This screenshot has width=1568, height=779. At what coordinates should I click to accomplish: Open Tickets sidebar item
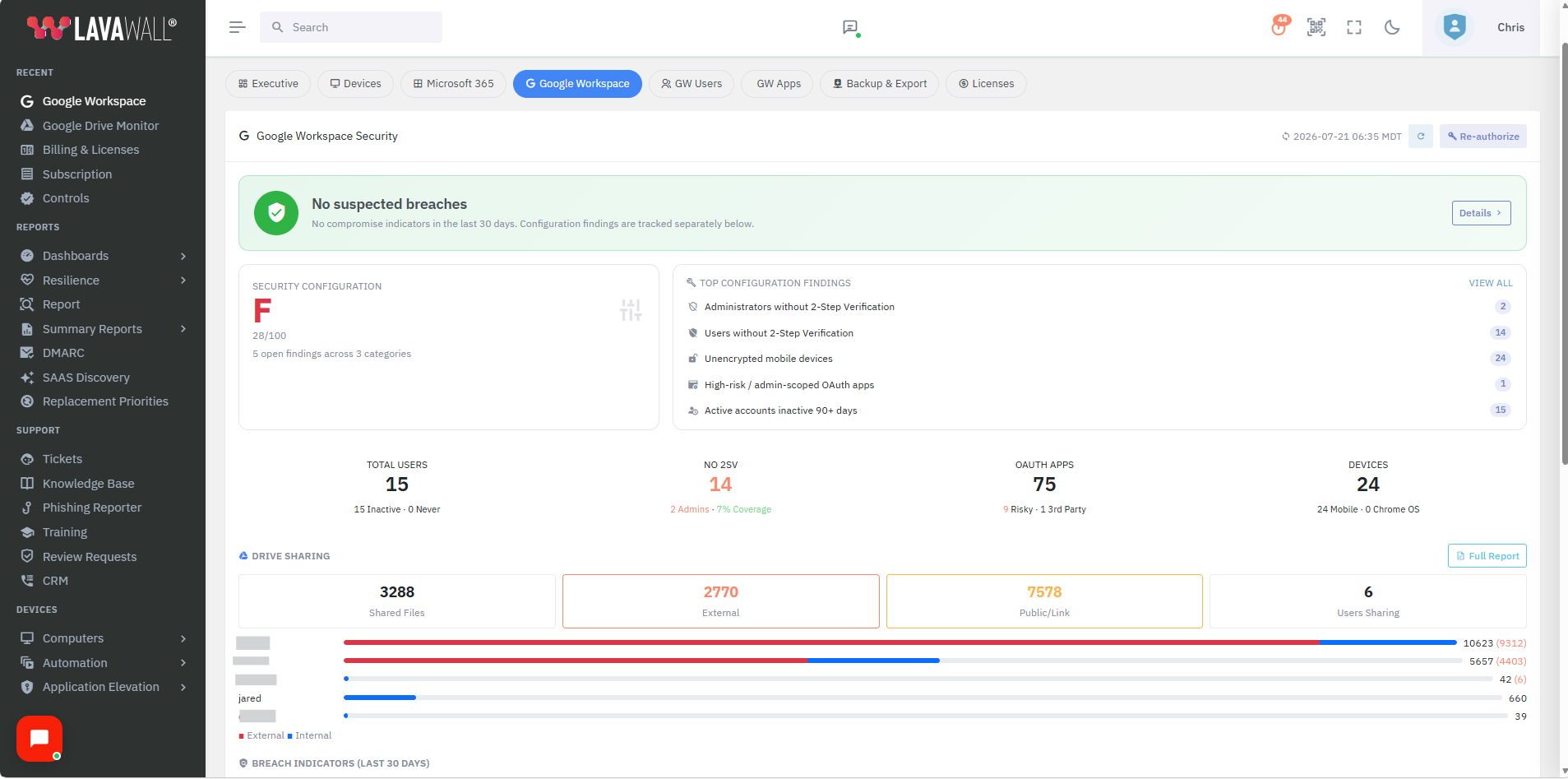point(62,459)
